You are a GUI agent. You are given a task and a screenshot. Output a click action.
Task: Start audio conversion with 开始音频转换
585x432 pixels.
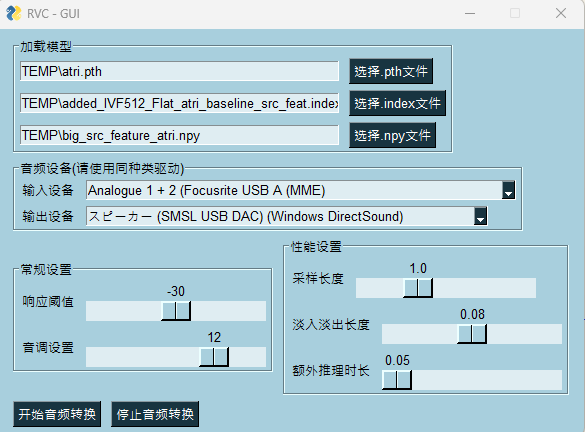pyautogui.click(x=57, y=414)
